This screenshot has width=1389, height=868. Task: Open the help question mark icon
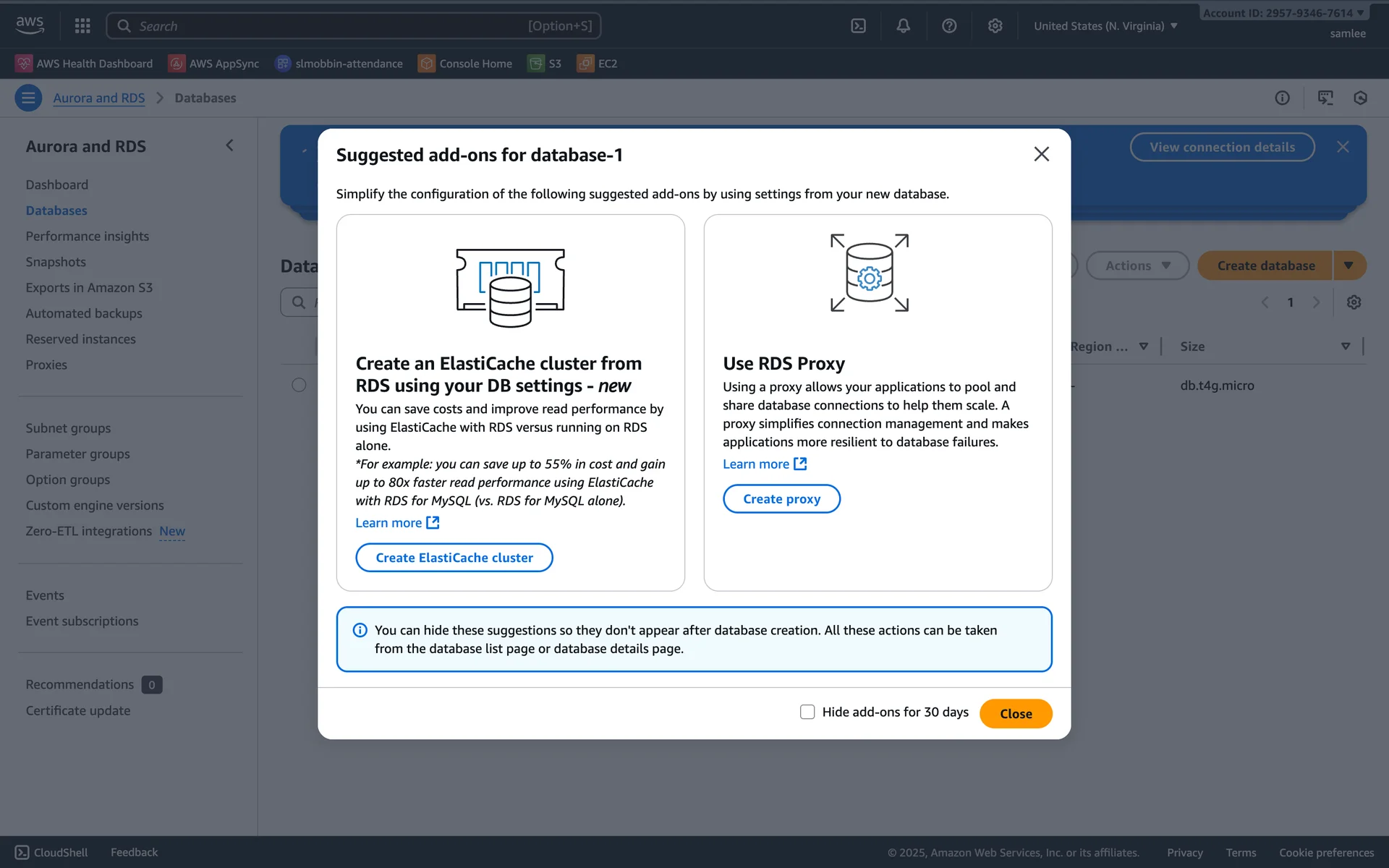point(949,26)
